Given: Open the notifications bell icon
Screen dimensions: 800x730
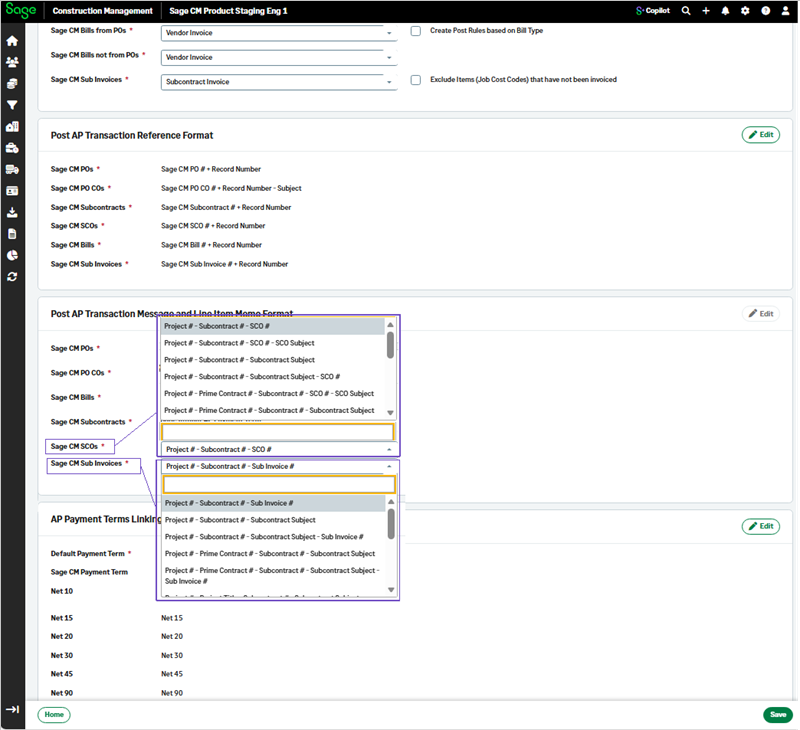Looking at the screenshot, I should pos(725,11).
